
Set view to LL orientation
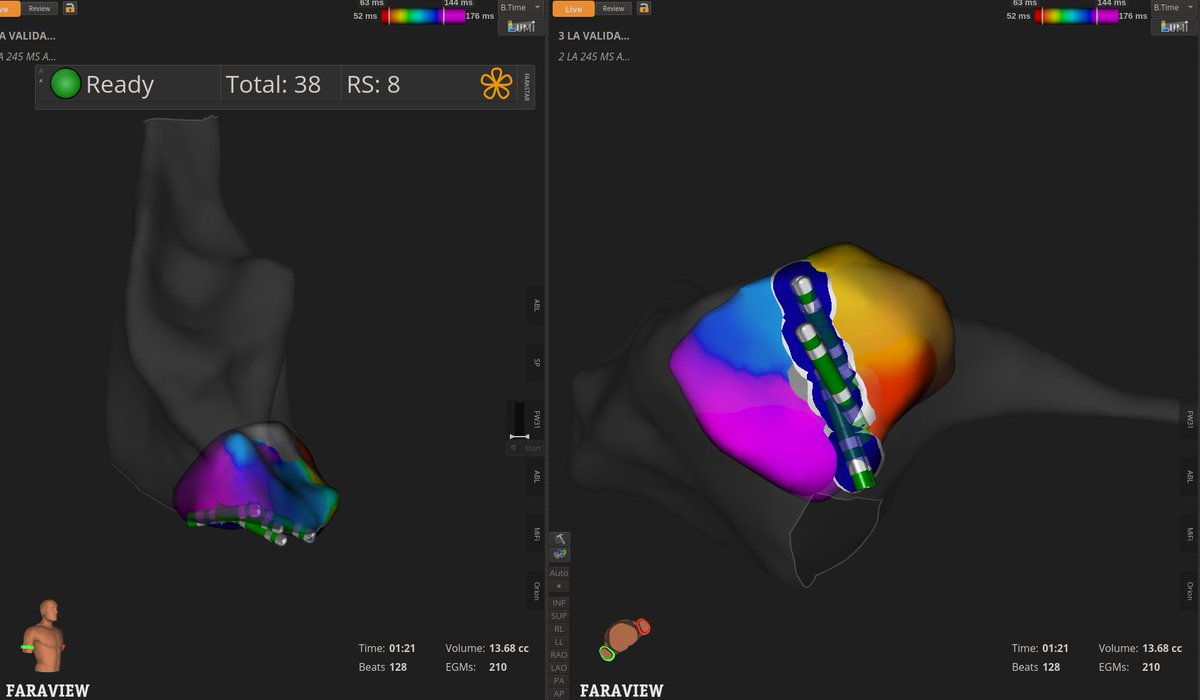tap(559, 642)
